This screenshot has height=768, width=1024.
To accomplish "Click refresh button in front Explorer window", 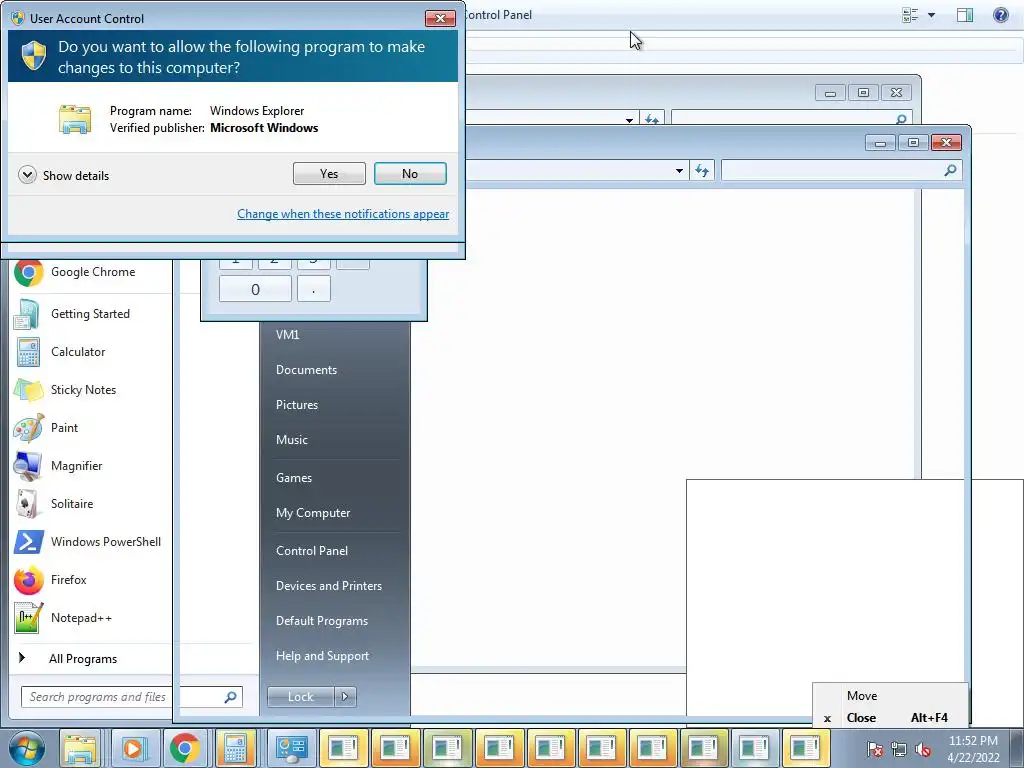I will (x=702, y=170).
